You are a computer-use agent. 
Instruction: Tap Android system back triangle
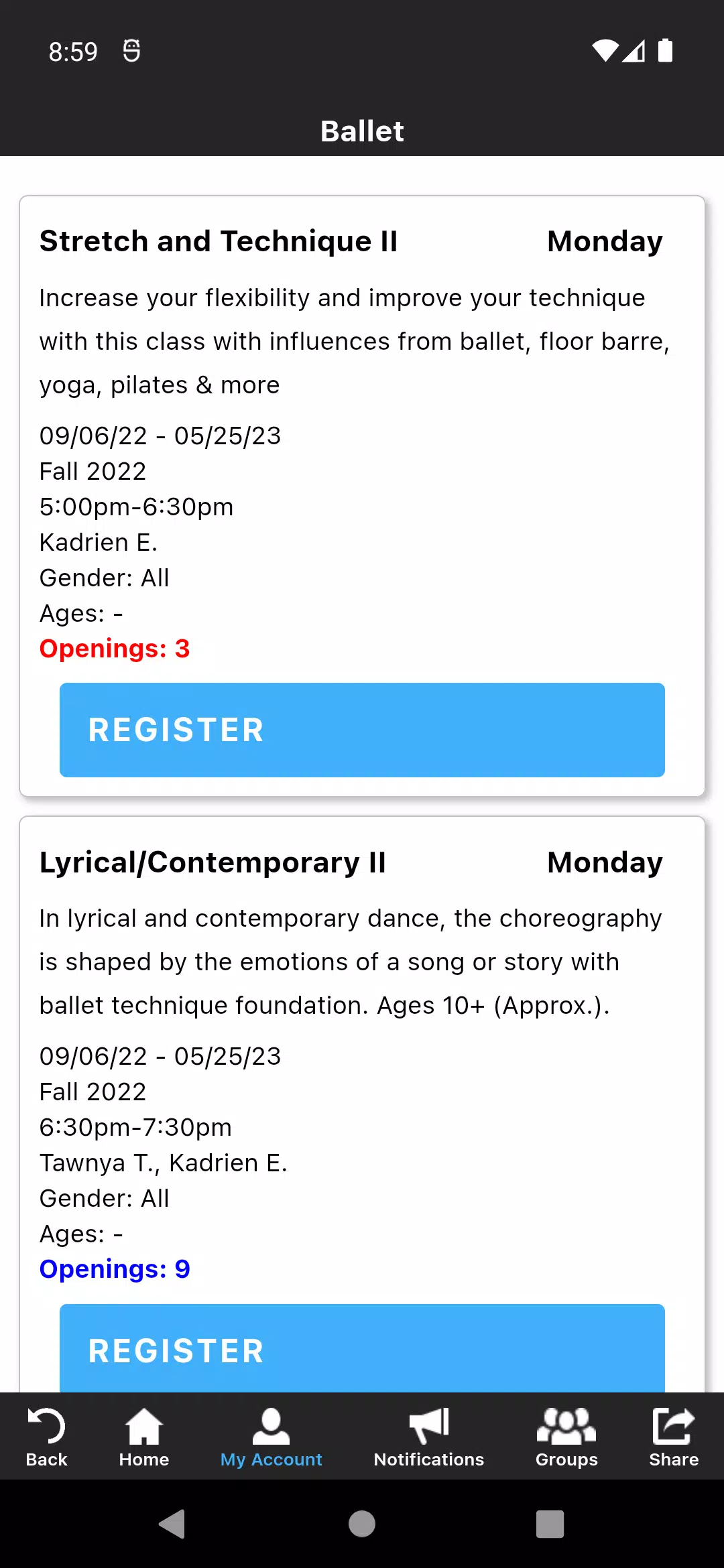pos(172,1524)
